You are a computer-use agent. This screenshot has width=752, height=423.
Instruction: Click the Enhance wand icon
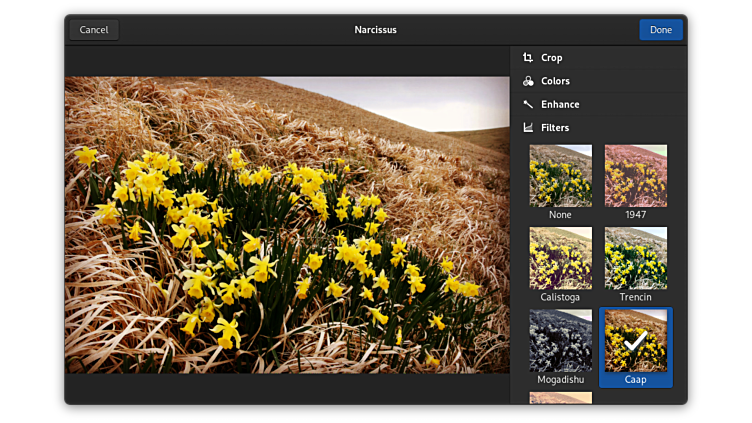[528, 104]
